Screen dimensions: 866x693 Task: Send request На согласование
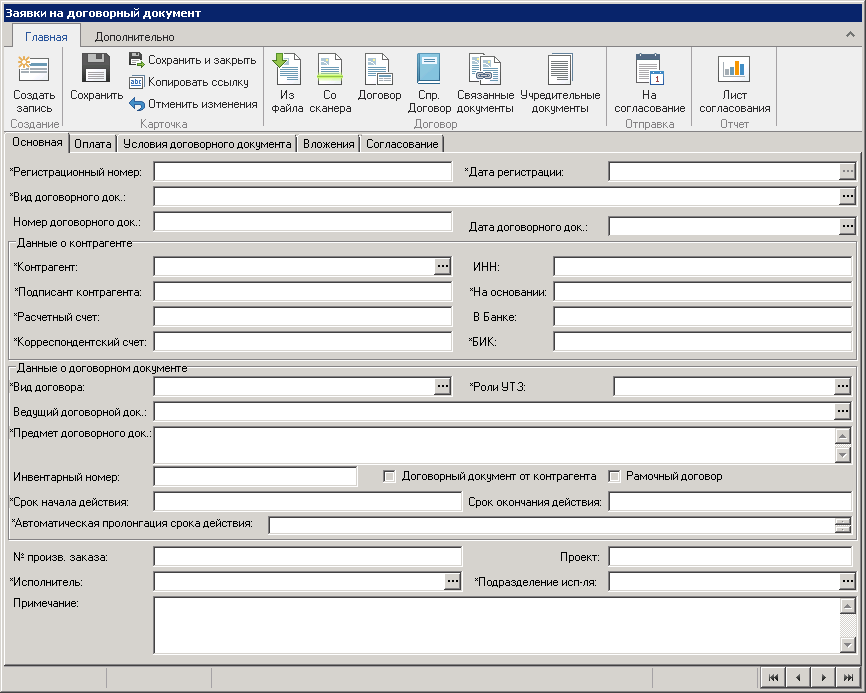click(649, 83)
